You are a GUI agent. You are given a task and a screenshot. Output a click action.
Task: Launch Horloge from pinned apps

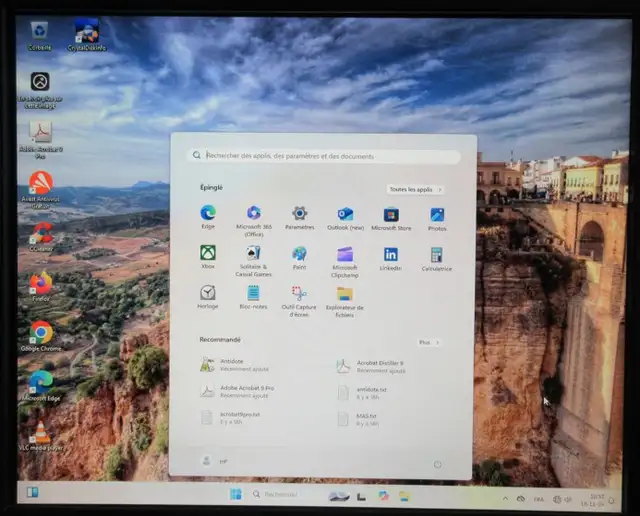click(208, 297)
